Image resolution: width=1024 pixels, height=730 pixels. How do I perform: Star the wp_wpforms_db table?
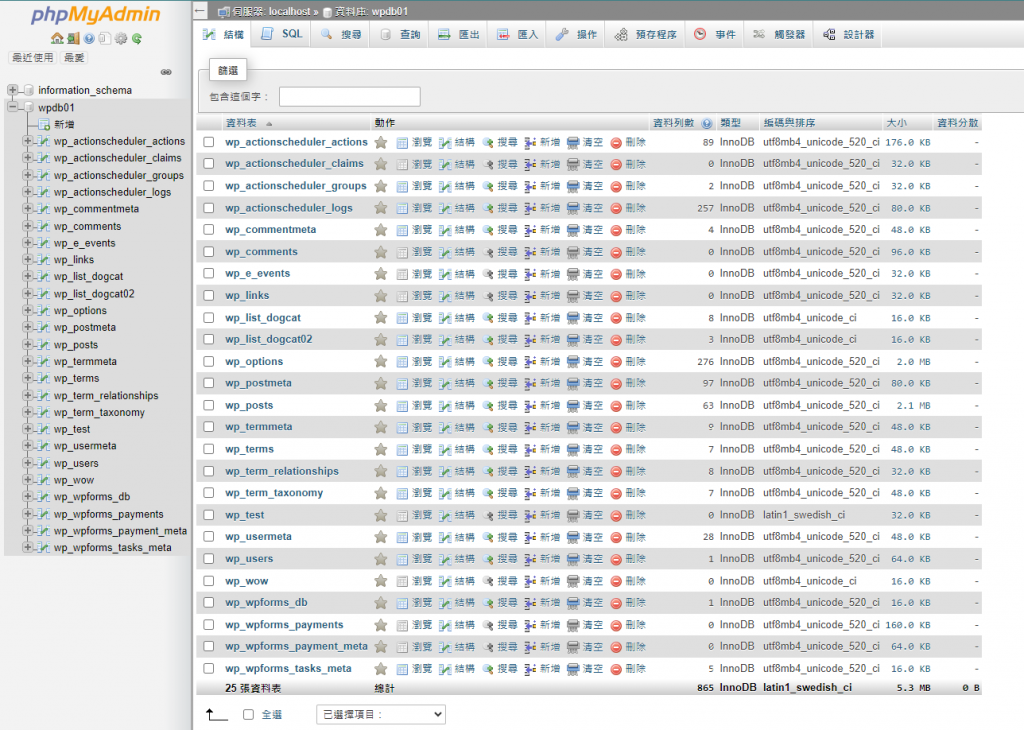[381, 603]
